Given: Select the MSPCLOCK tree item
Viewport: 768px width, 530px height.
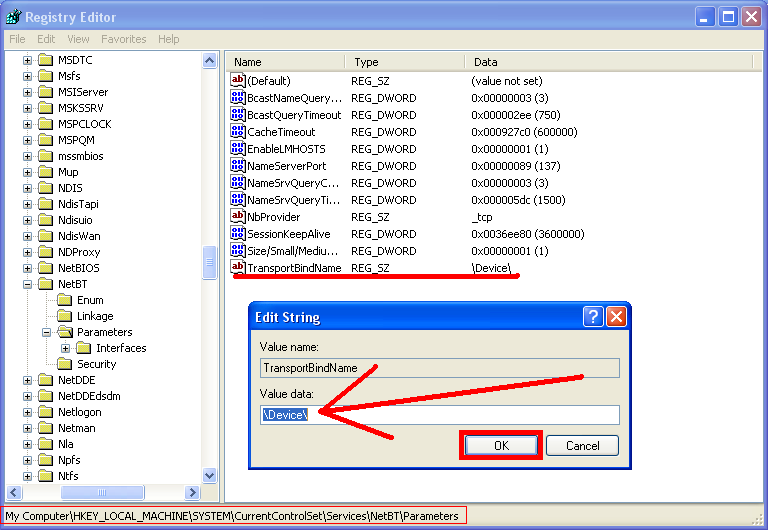Looking at the screenshot, I should click(85, 124).
